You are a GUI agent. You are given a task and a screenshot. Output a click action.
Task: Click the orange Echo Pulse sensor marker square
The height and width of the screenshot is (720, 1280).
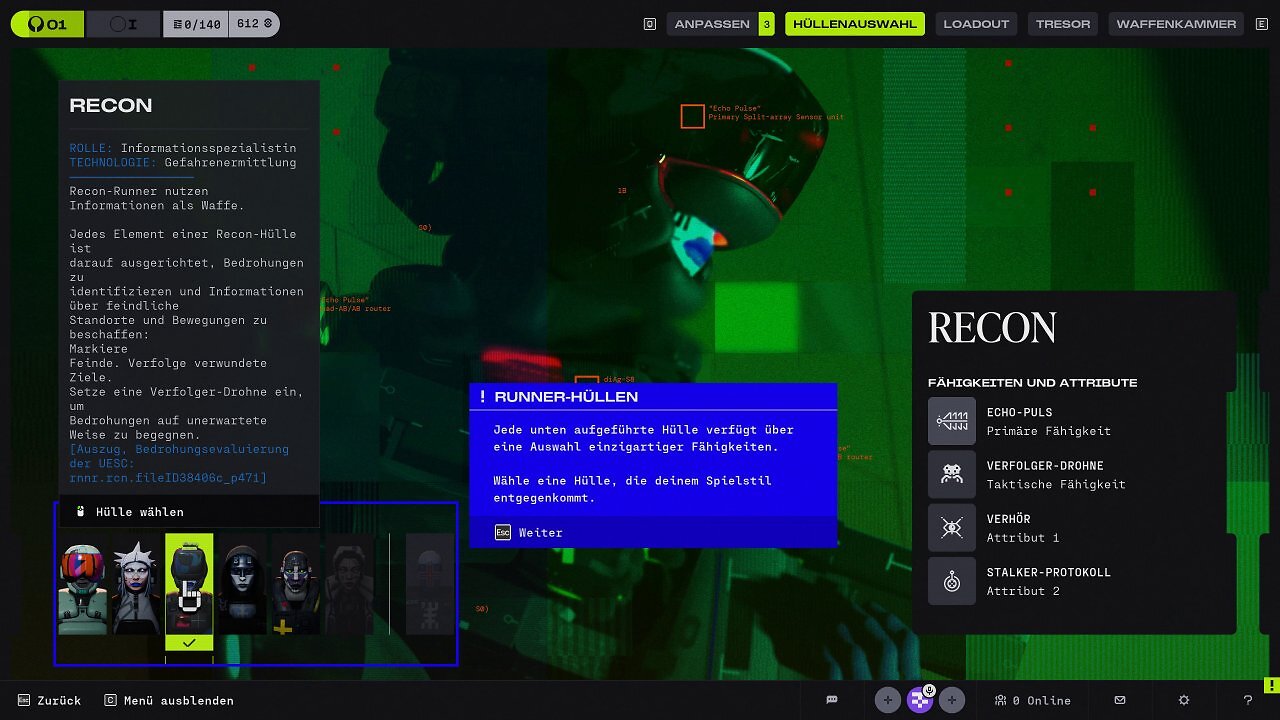coord(693,117)
